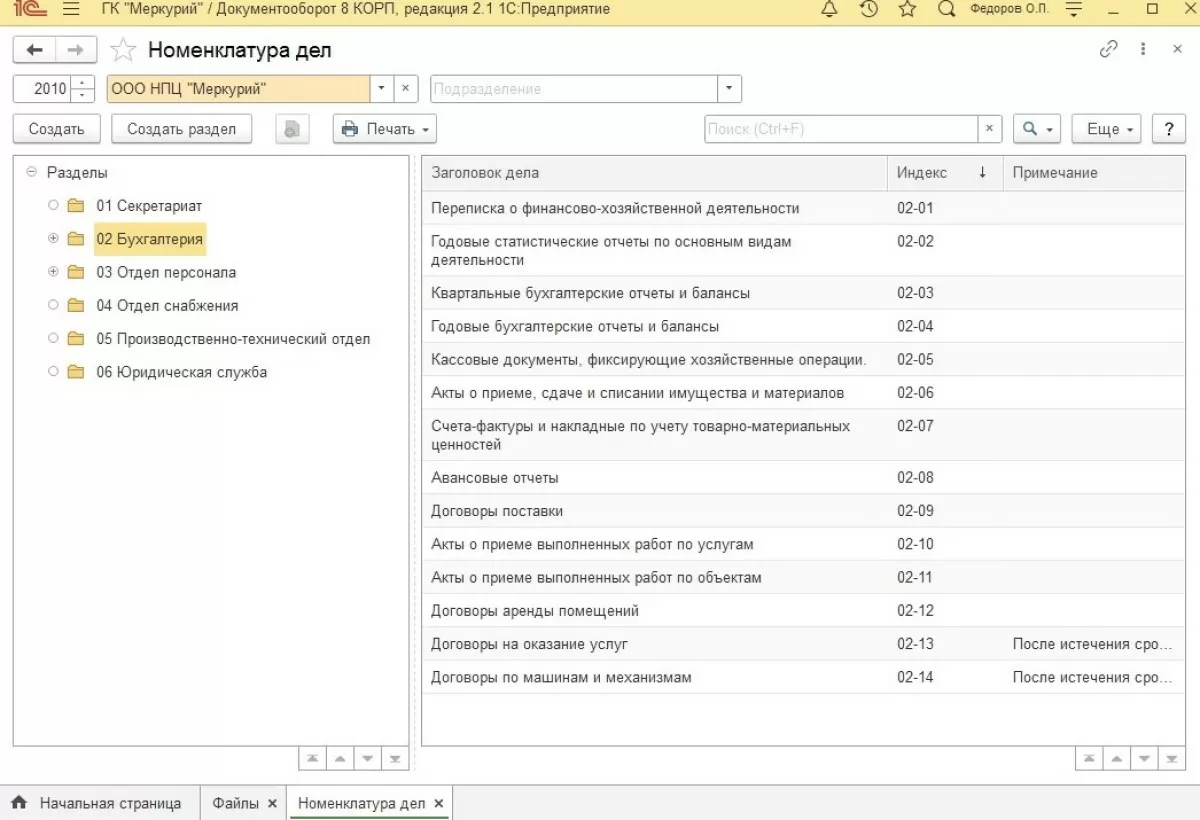Open the Еще menu

pyautogui.click(x=1106, y=129)
